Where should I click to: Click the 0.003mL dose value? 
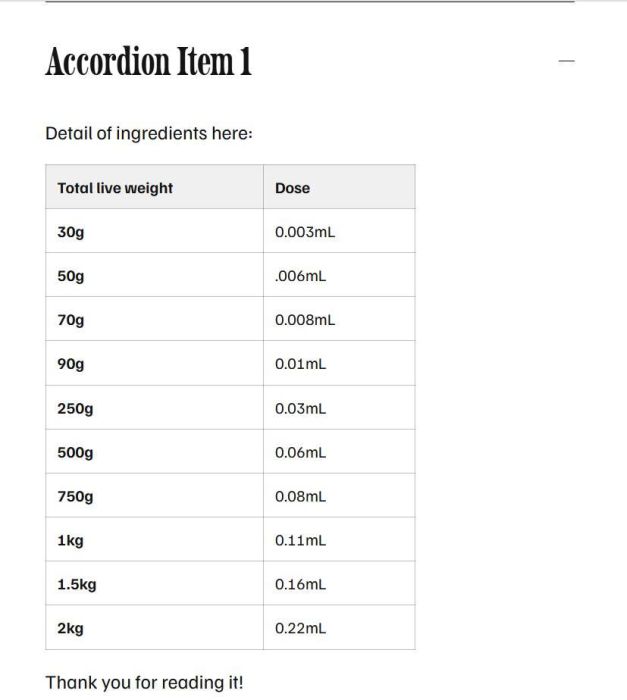point(304,232)
